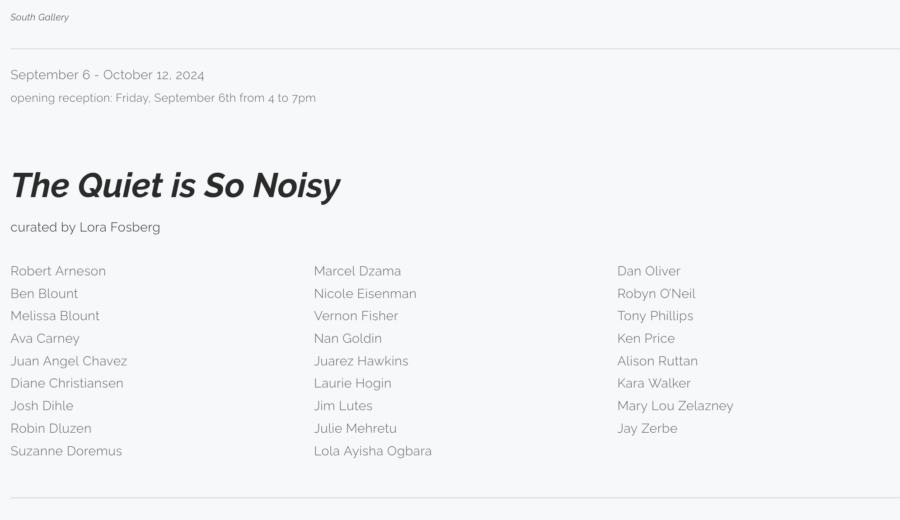
Task: Open Julie Mehretu artist link
Action: click(x=355, y=428)
